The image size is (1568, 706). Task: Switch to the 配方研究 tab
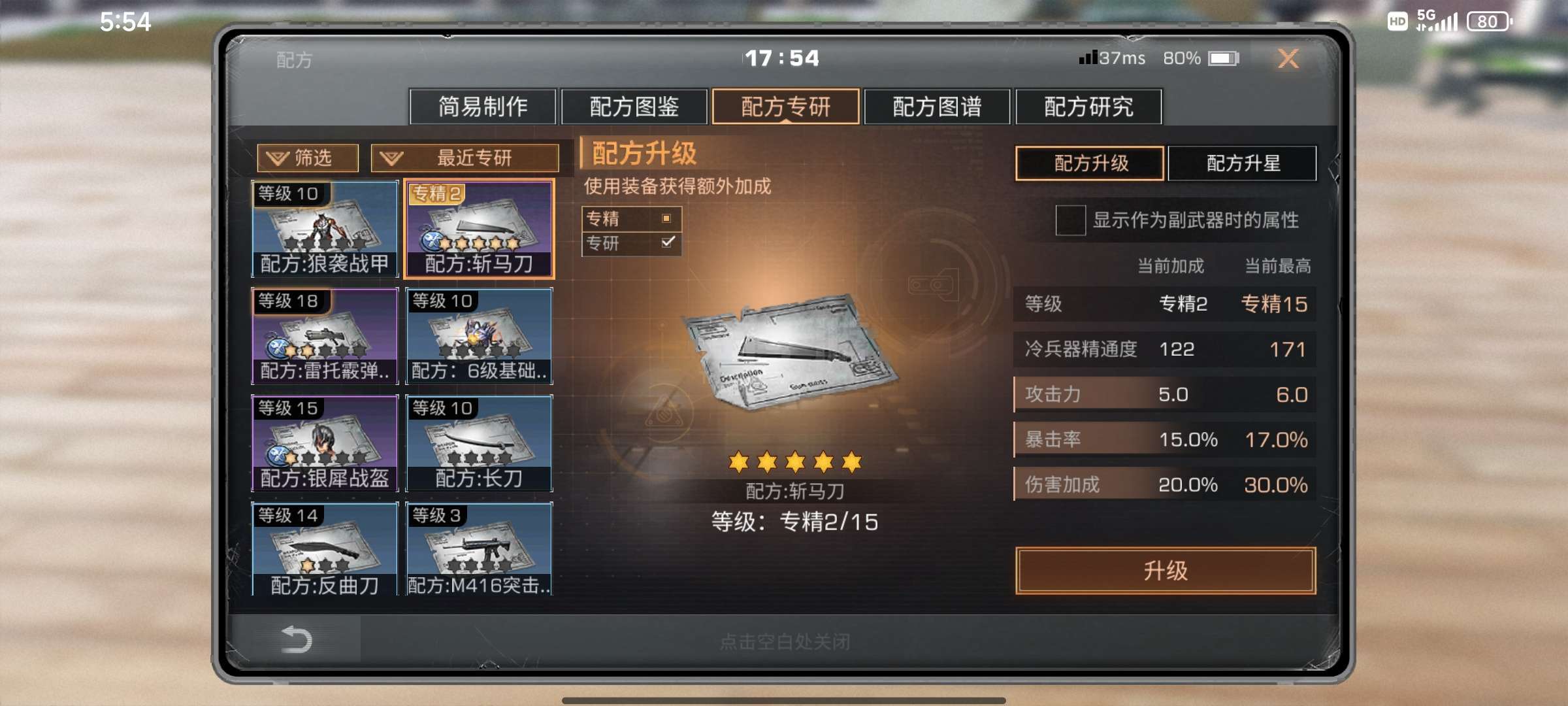click(1088, 107)
